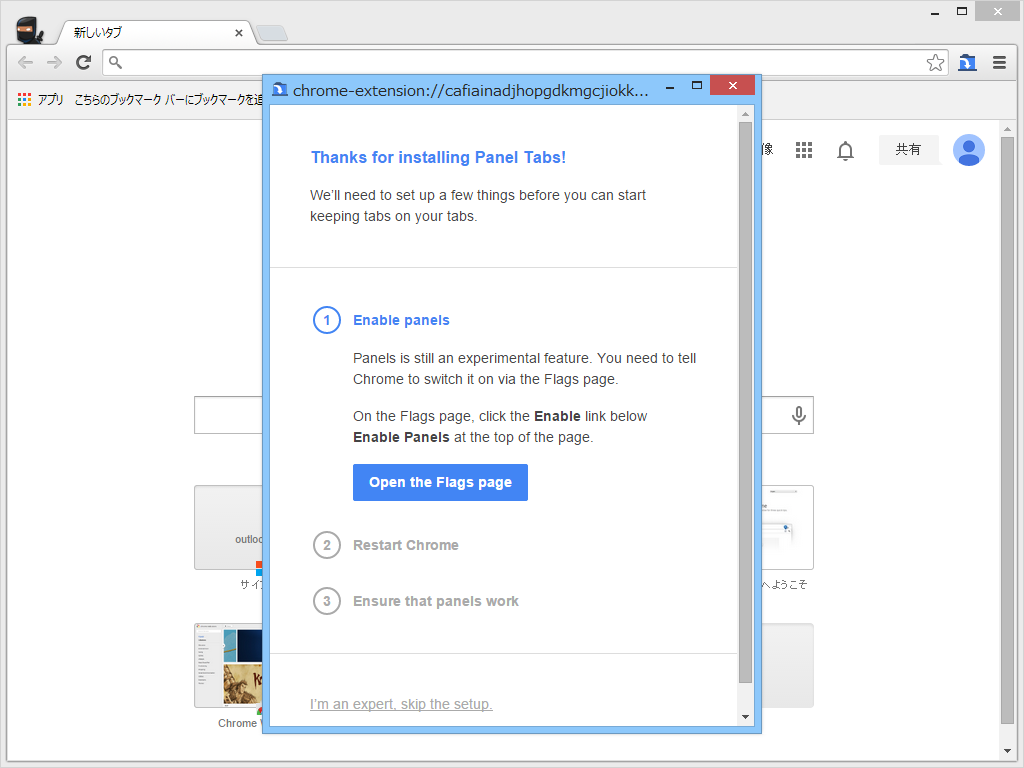Select the step 1 Enable panels circle

[327, 320]
